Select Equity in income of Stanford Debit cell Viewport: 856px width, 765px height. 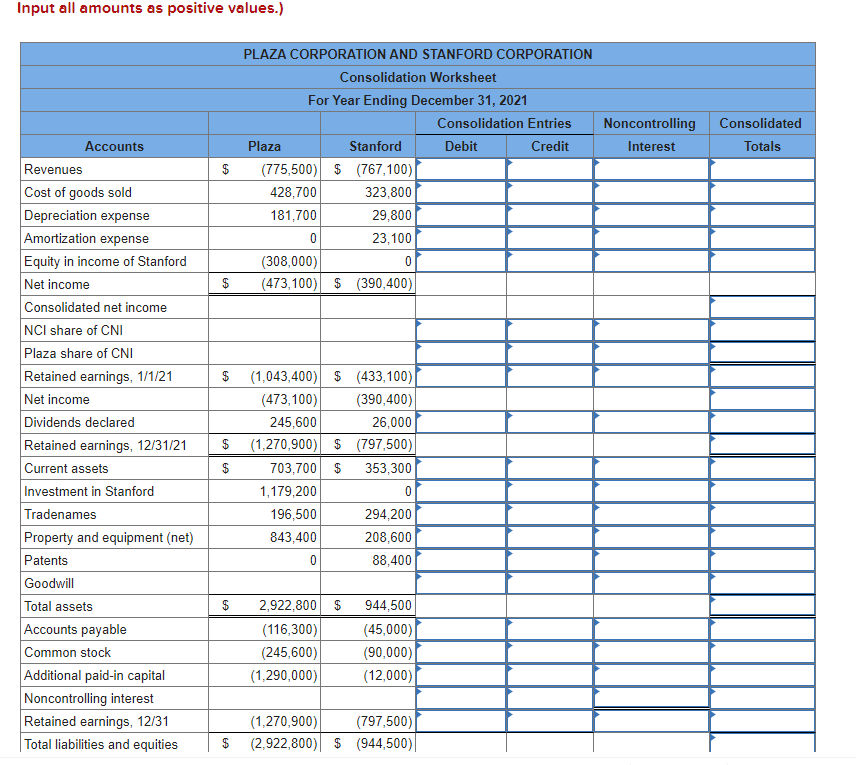click(461, 261)
